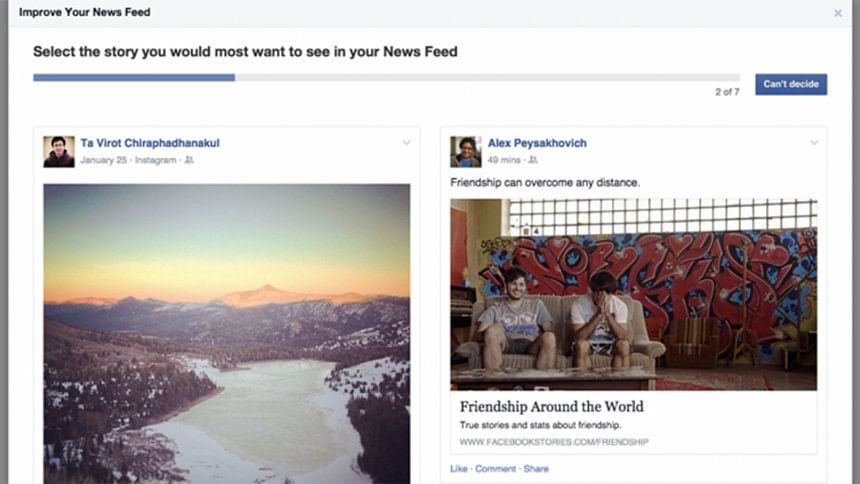The height and width of the screenshot is (484, 860).
Task: Select the graffiti couch photo story
Action: (x=633, y=295)
